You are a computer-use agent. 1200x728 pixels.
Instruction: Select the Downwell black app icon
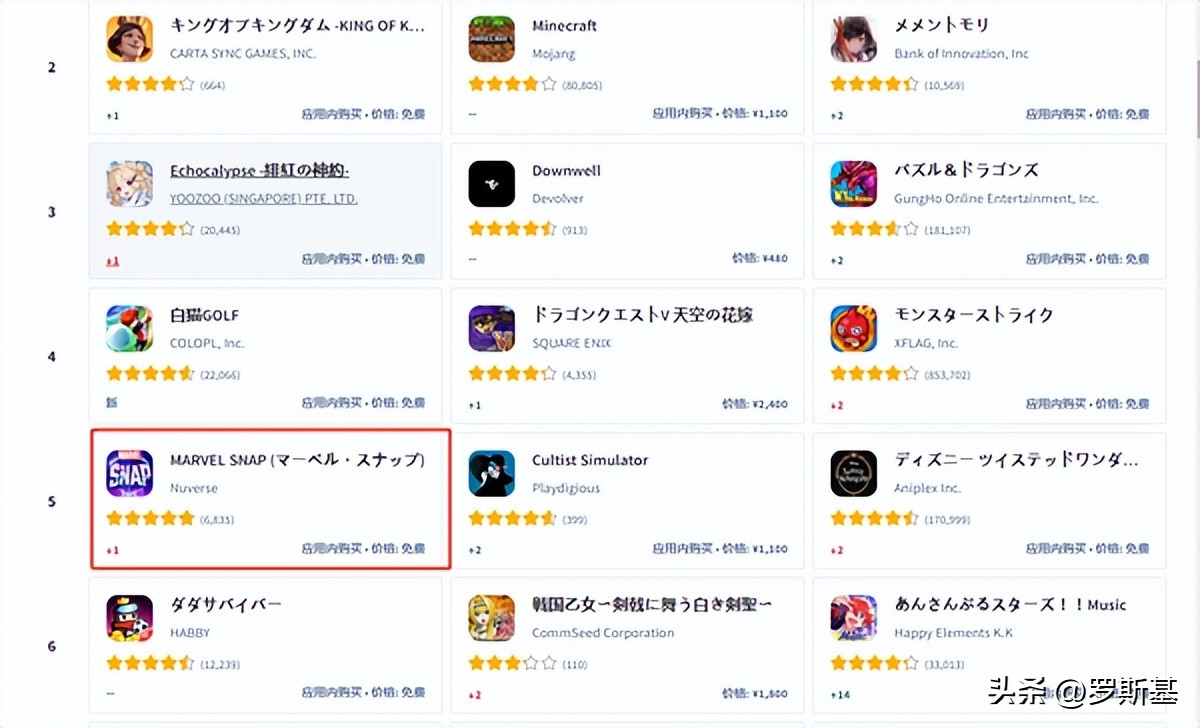pyautogui.click(x=492, y=184)
